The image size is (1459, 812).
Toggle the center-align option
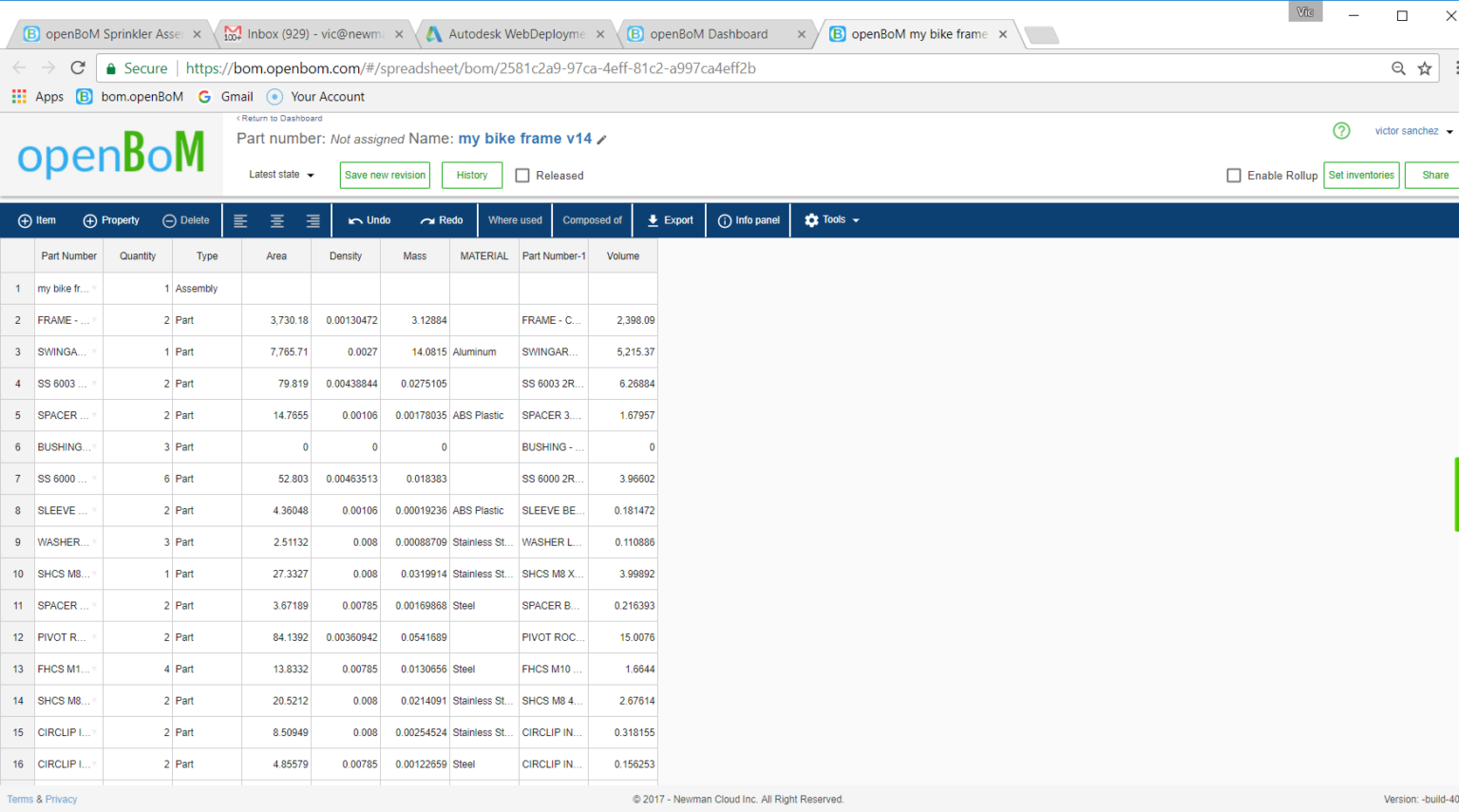[x=276, y=219]
